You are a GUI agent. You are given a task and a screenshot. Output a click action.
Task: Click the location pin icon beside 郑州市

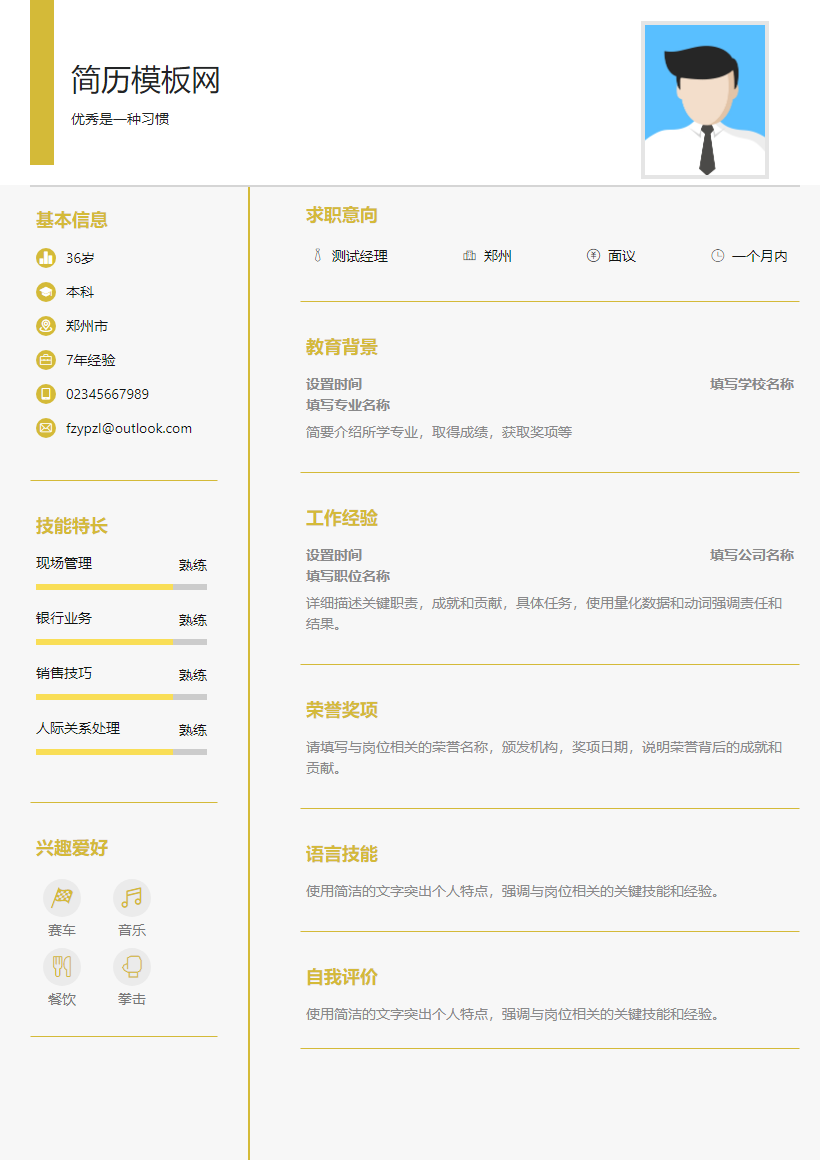point(45,325)
